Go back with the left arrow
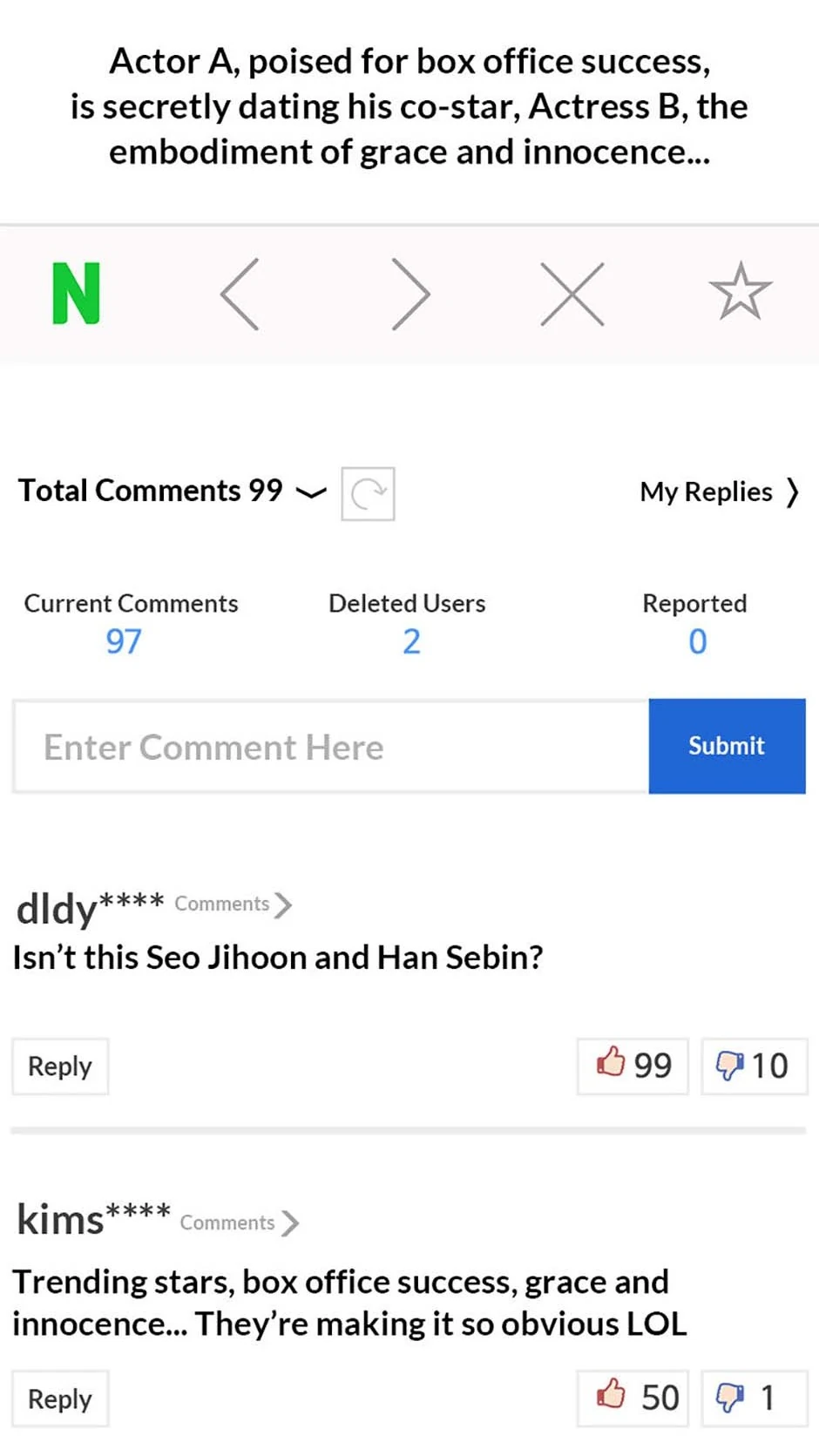 pyautogui.click(x=240, y=294)
